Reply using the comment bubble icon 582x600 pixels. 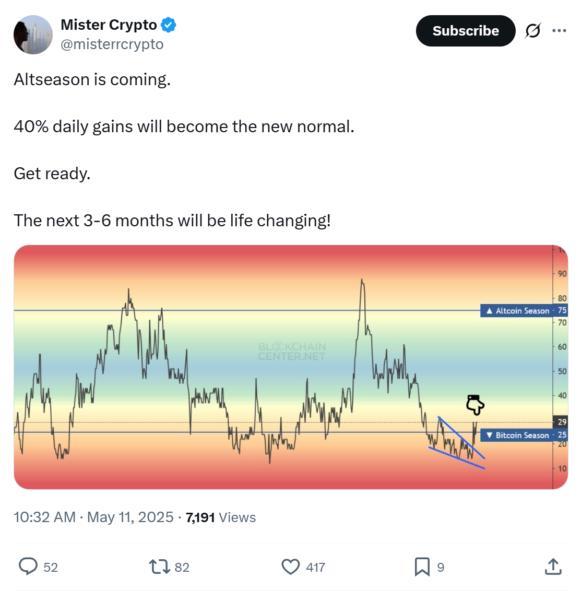tap(28, 566)
